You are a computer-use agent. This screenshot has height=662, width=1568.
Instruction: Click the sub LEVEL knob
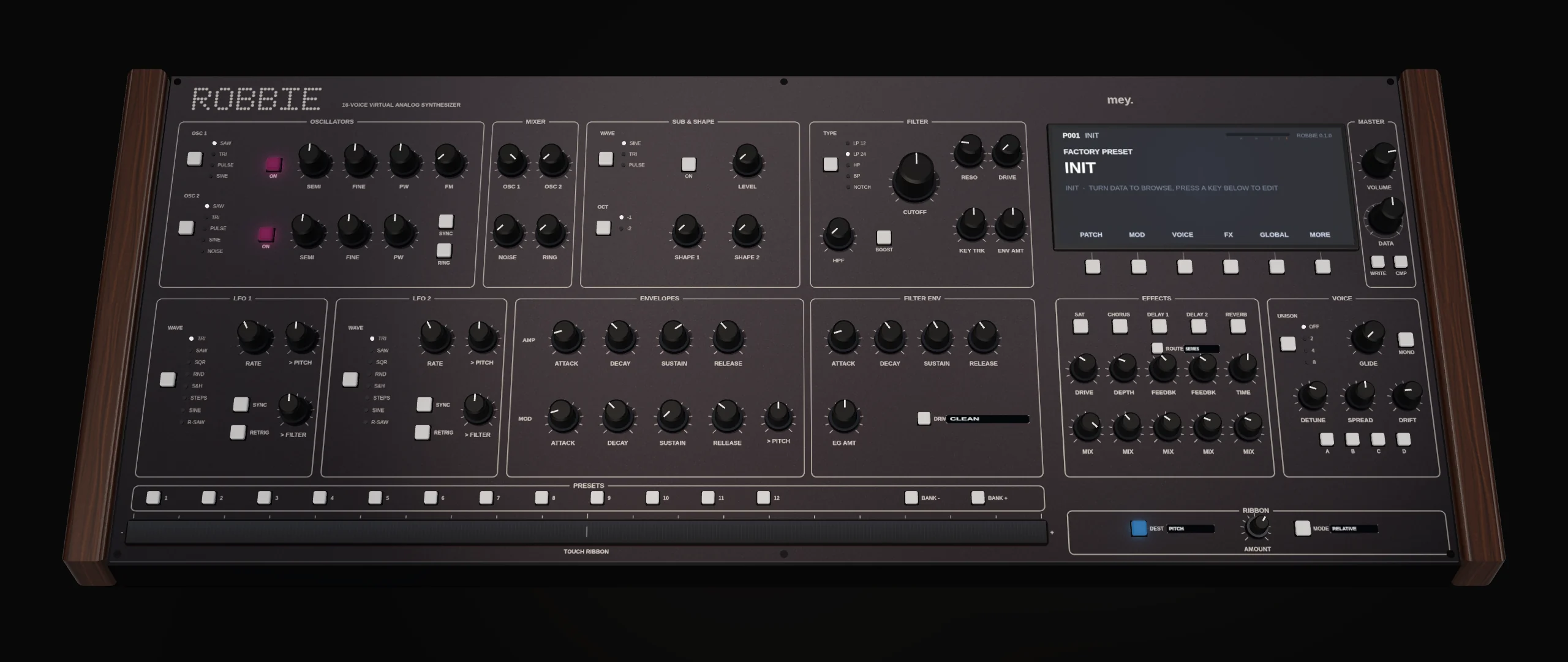pos(747,161)
